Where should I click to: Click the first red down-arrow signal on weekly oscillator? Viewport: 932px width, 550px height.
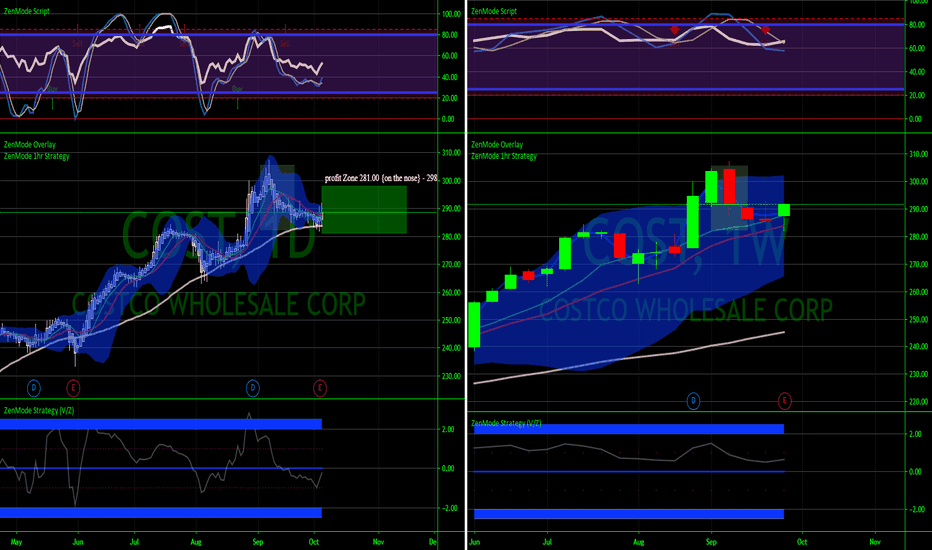click(674, 30)
